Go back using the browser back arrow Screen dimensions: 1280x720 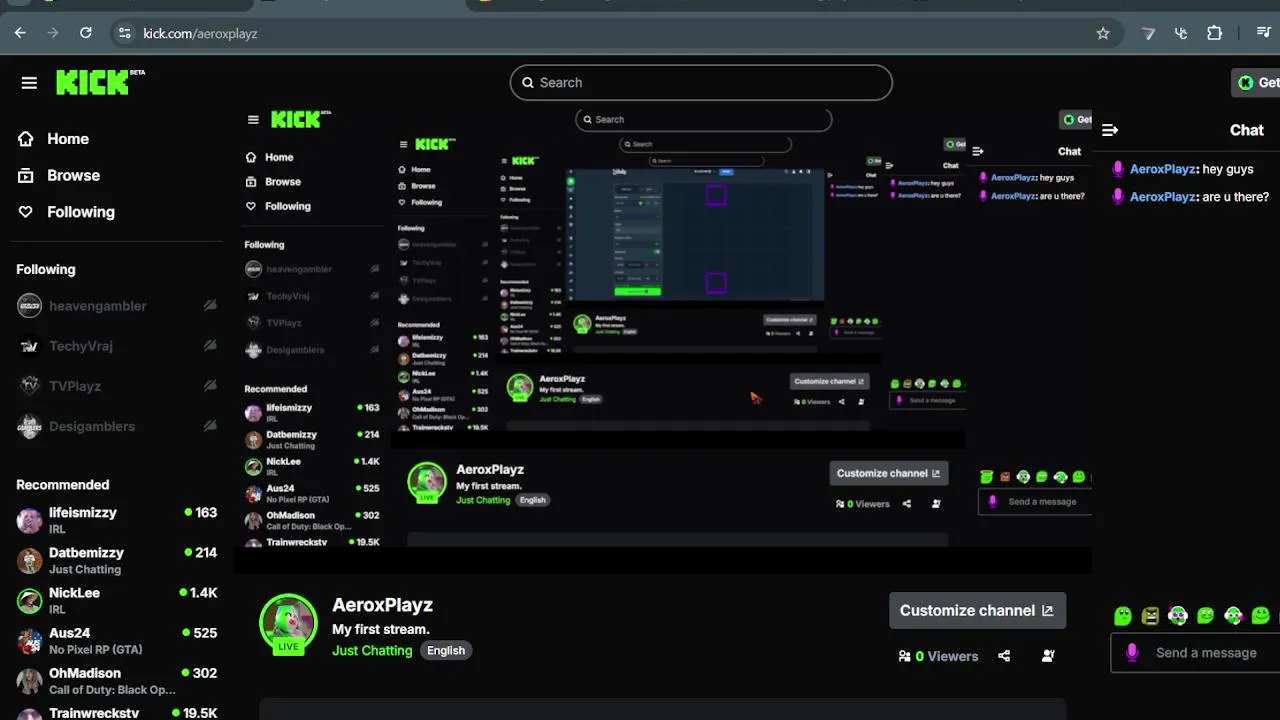(20, 33)
